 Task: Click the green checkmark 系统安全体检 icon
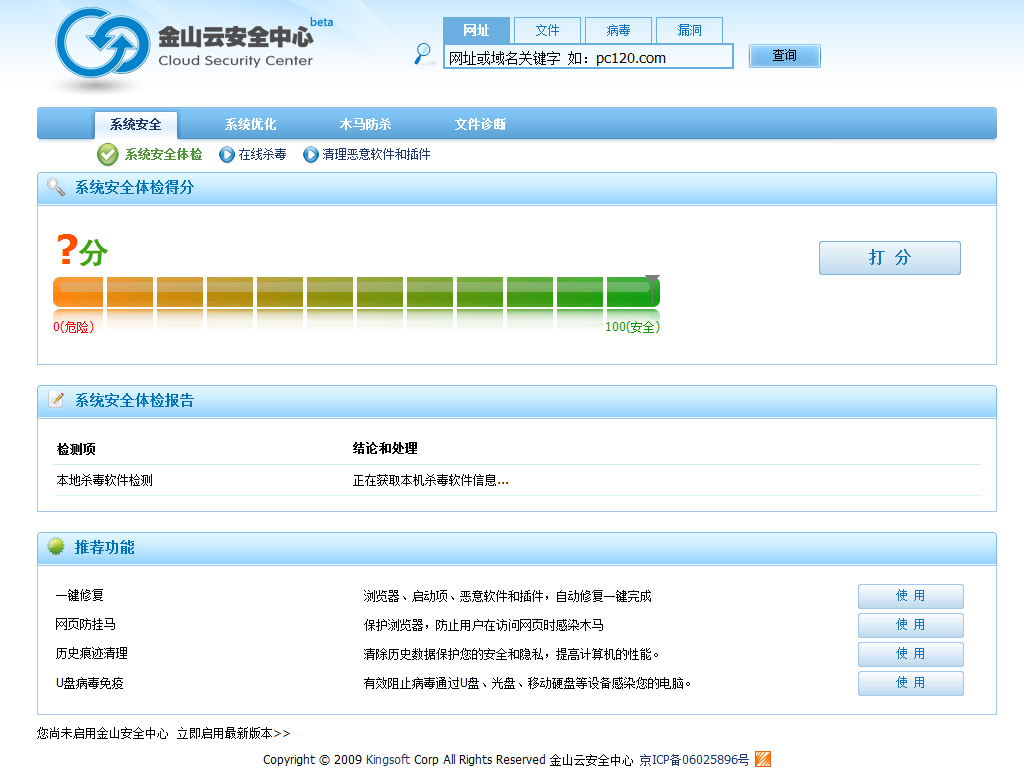pyautogui.click(x=108, y=154)
